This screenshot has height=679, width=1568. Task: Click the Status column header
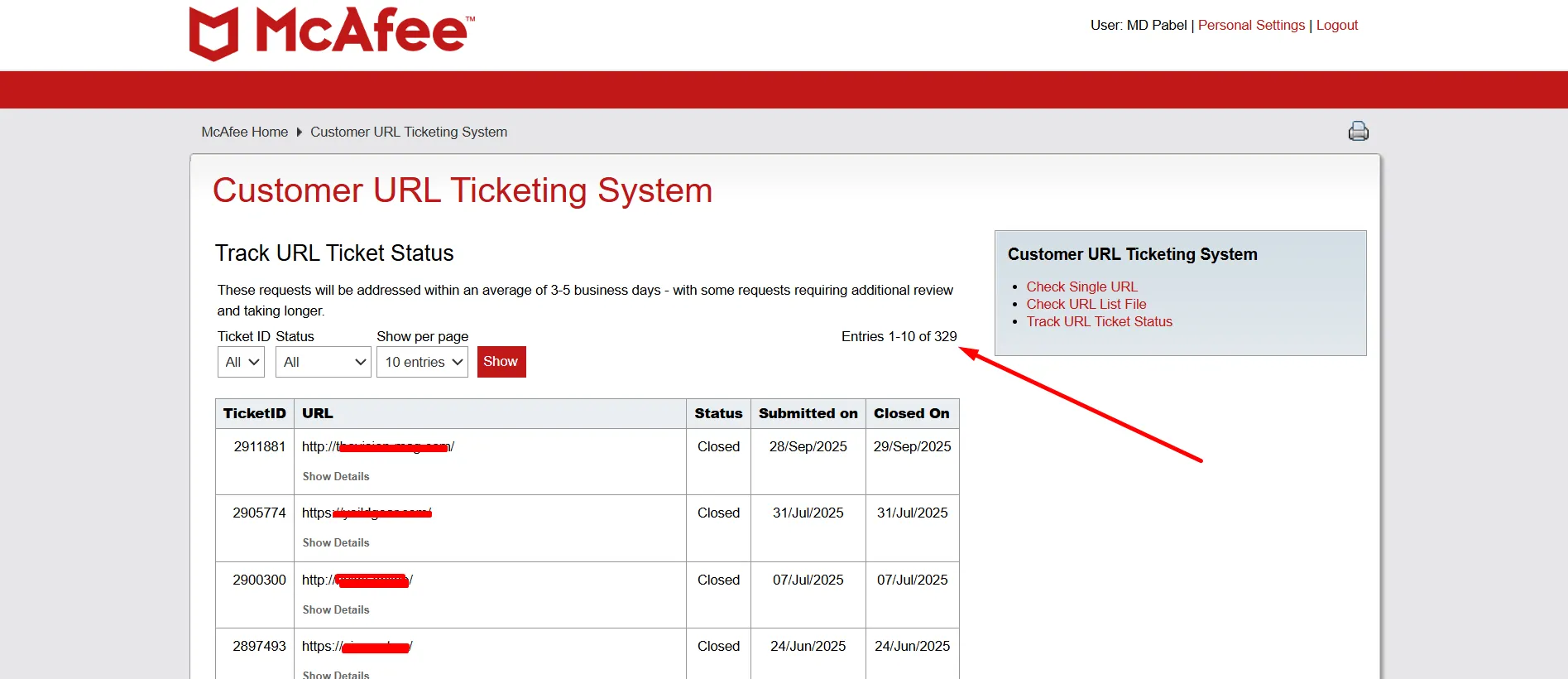[x=718, y=413]
